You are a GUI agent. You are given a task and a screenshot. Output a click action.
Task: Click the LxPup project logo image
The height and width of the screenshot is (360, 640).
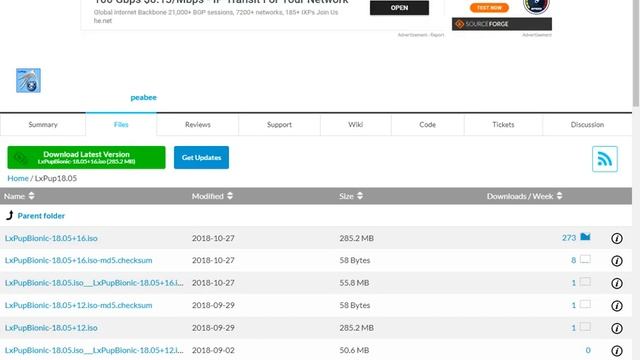28,80
